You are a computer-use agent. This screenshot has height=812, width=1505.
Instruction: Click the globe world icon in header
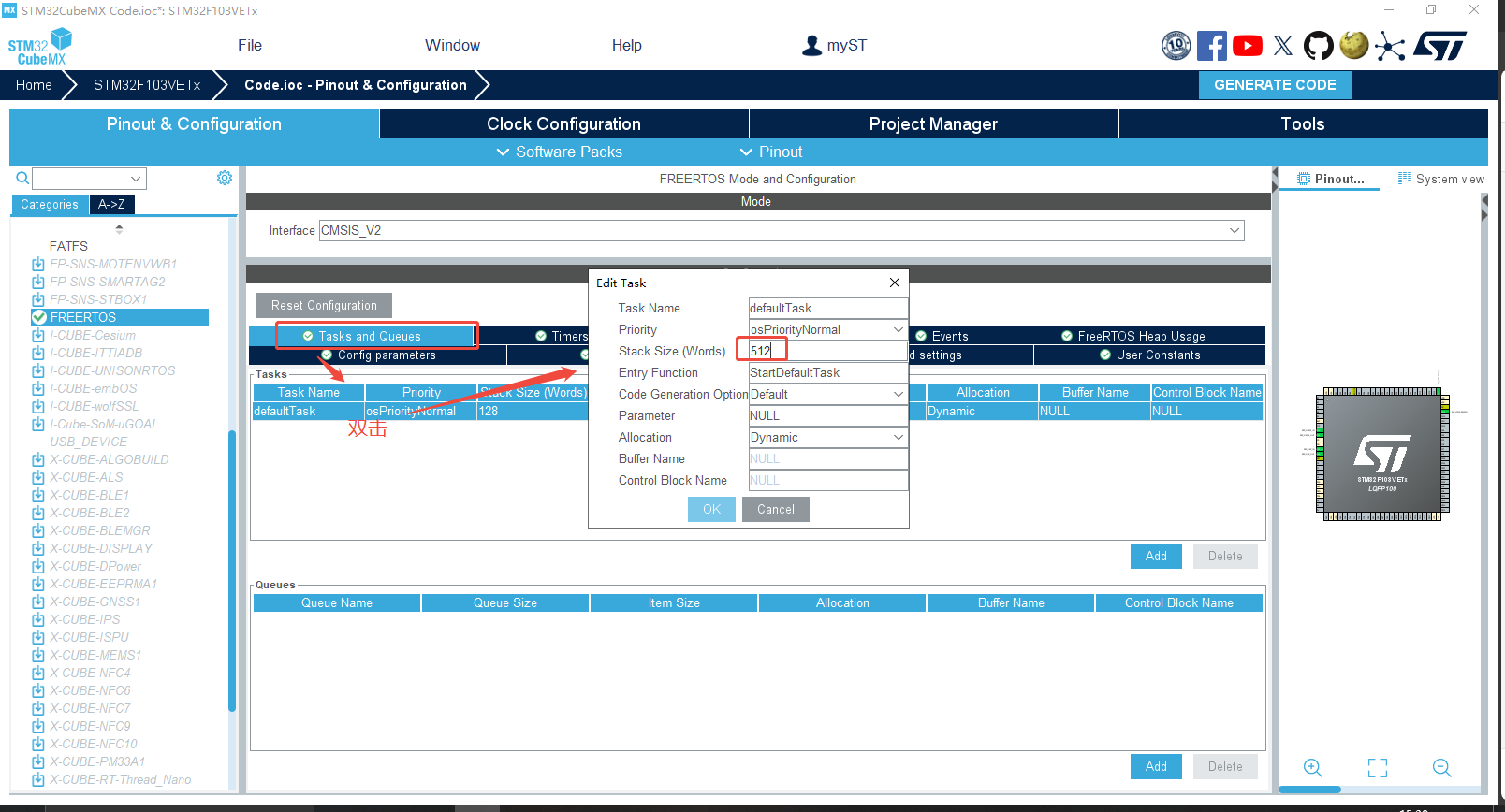point(1353,45)
